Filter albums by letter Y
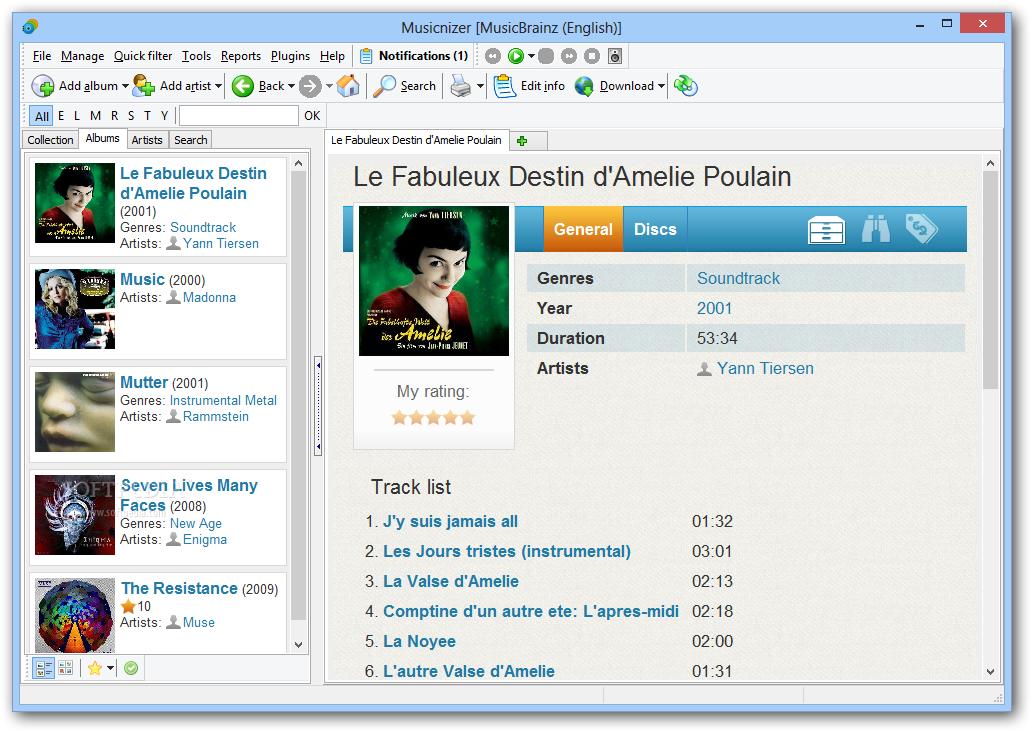The width and height of the screenshot is (1032, 732). 165,116
